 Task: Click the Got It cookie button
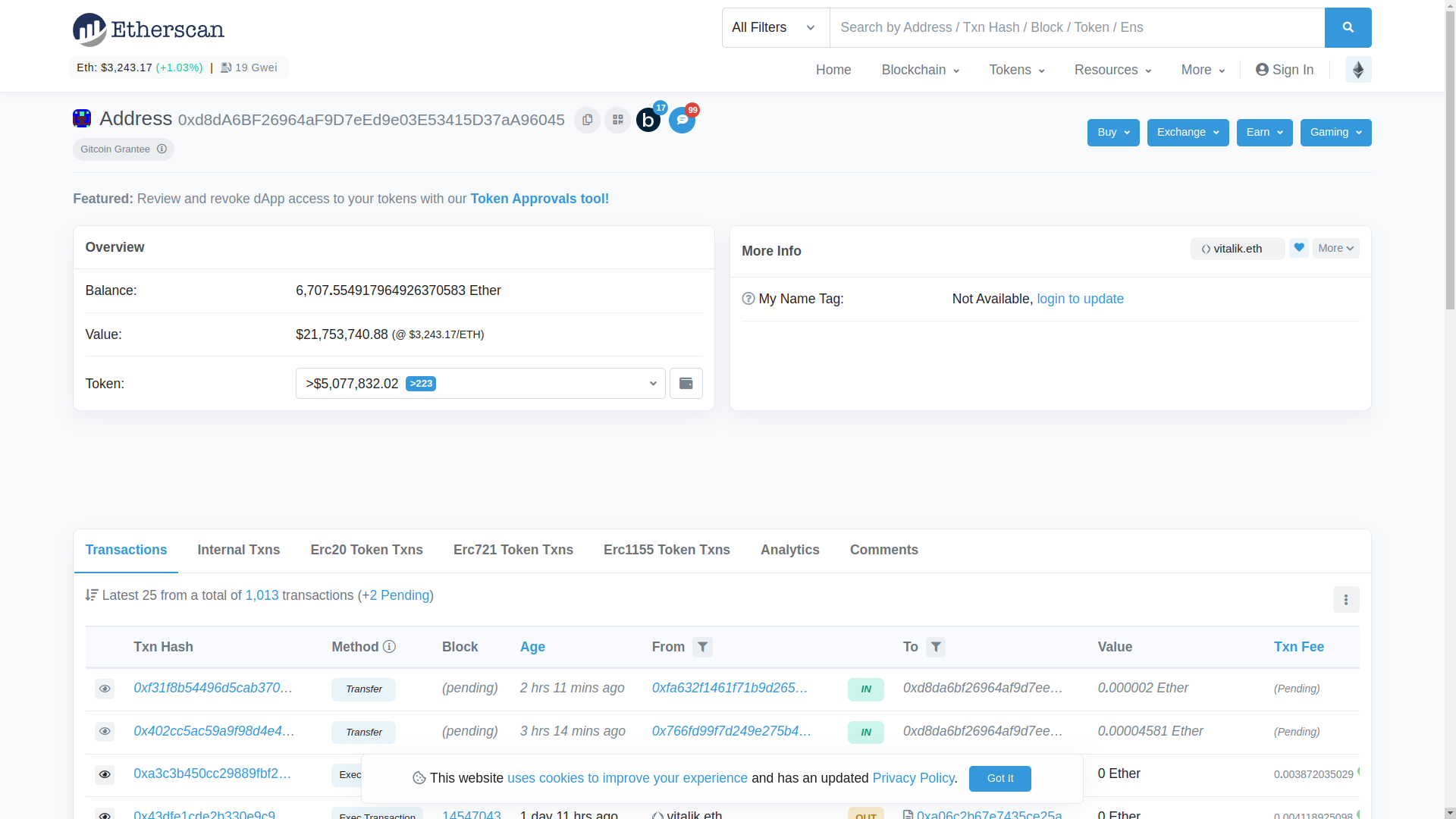click(999, 778)
